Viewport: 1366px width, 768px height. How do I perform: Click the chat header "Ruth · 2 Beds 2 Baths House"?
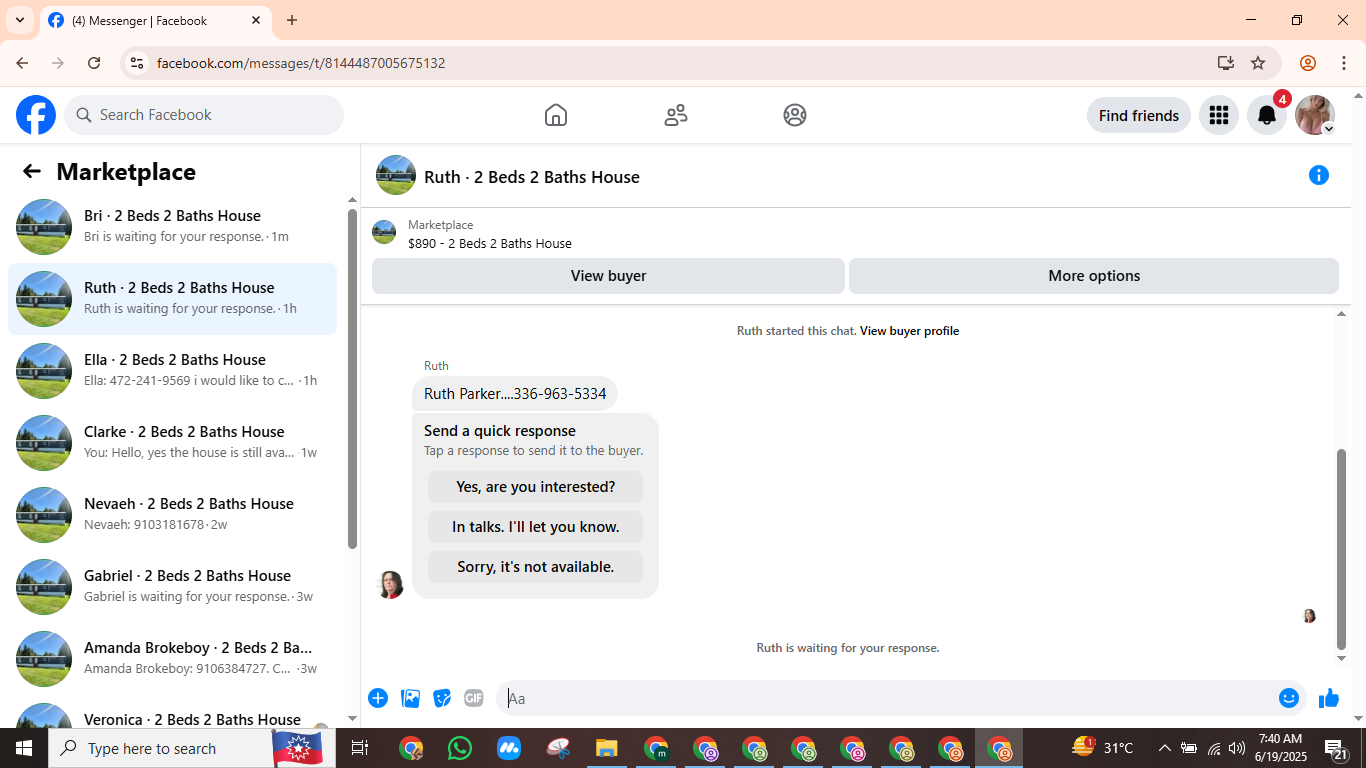(532, 177)
